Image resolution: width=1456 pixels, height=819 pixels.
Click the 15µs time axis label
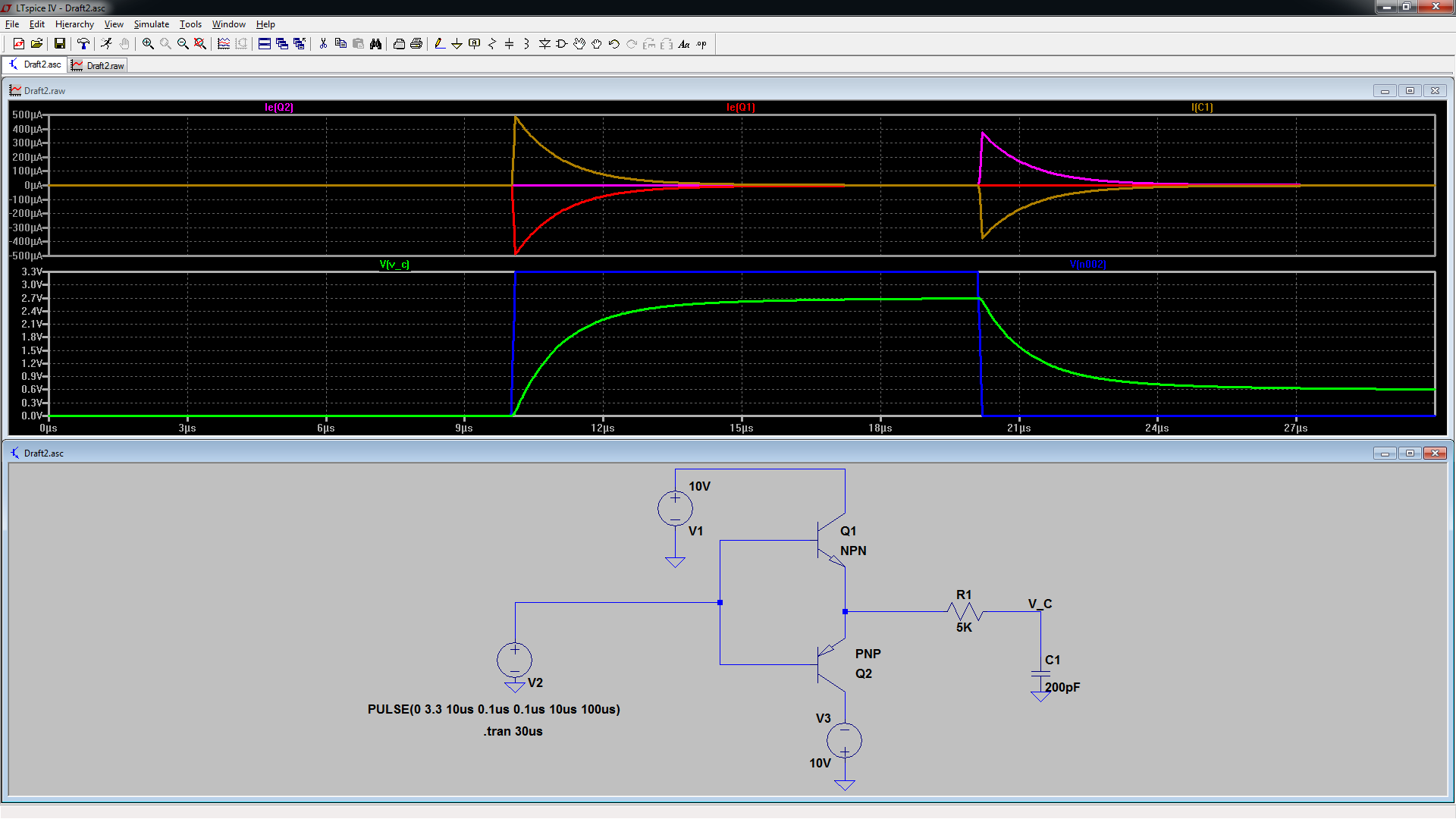pos(742,428)
